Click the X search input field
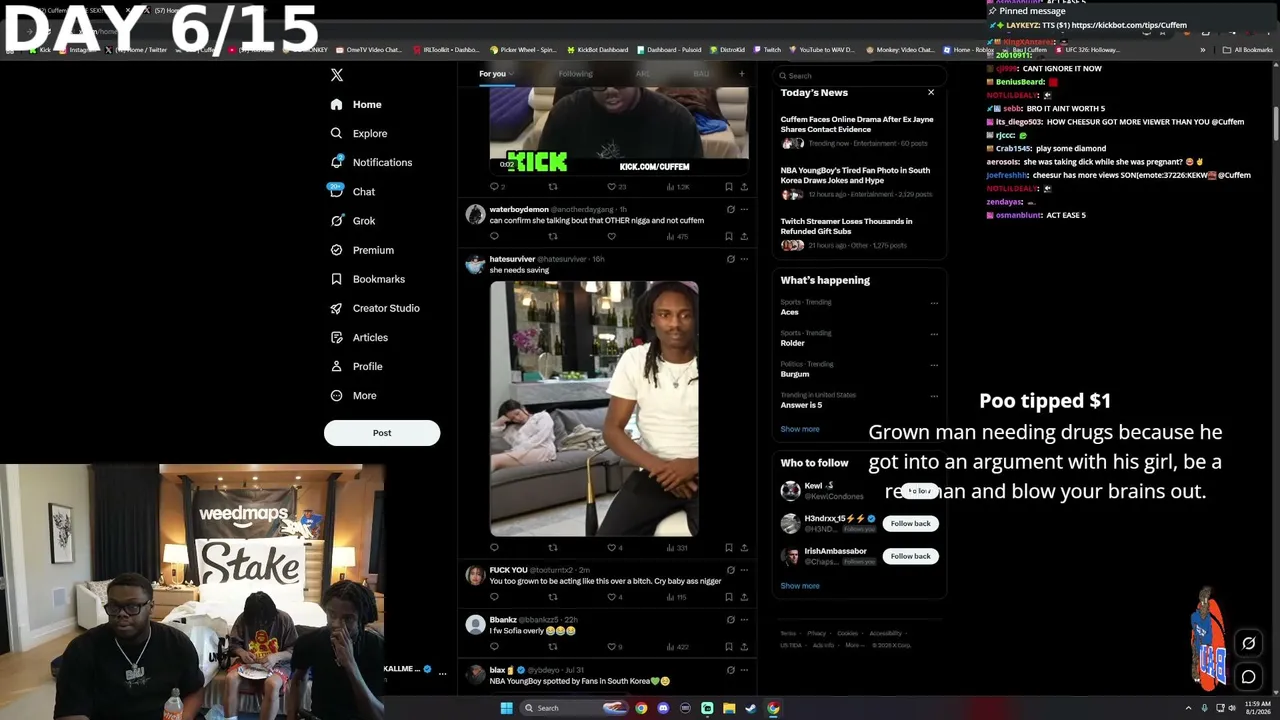This screenshot has width=1280, height=720. point(859,76)
